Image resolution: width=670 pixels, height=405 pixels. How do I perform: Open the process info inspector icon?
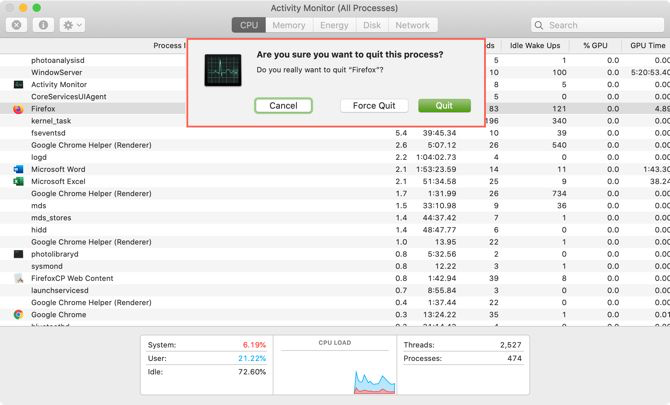43,25
